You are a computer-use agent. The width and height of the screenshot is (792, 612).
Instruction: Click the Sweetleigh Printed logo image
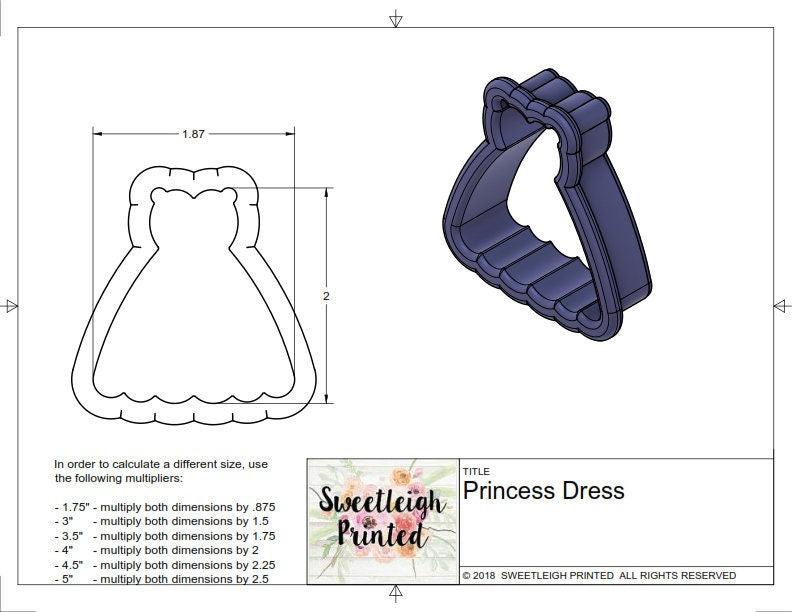pos(383,522)
